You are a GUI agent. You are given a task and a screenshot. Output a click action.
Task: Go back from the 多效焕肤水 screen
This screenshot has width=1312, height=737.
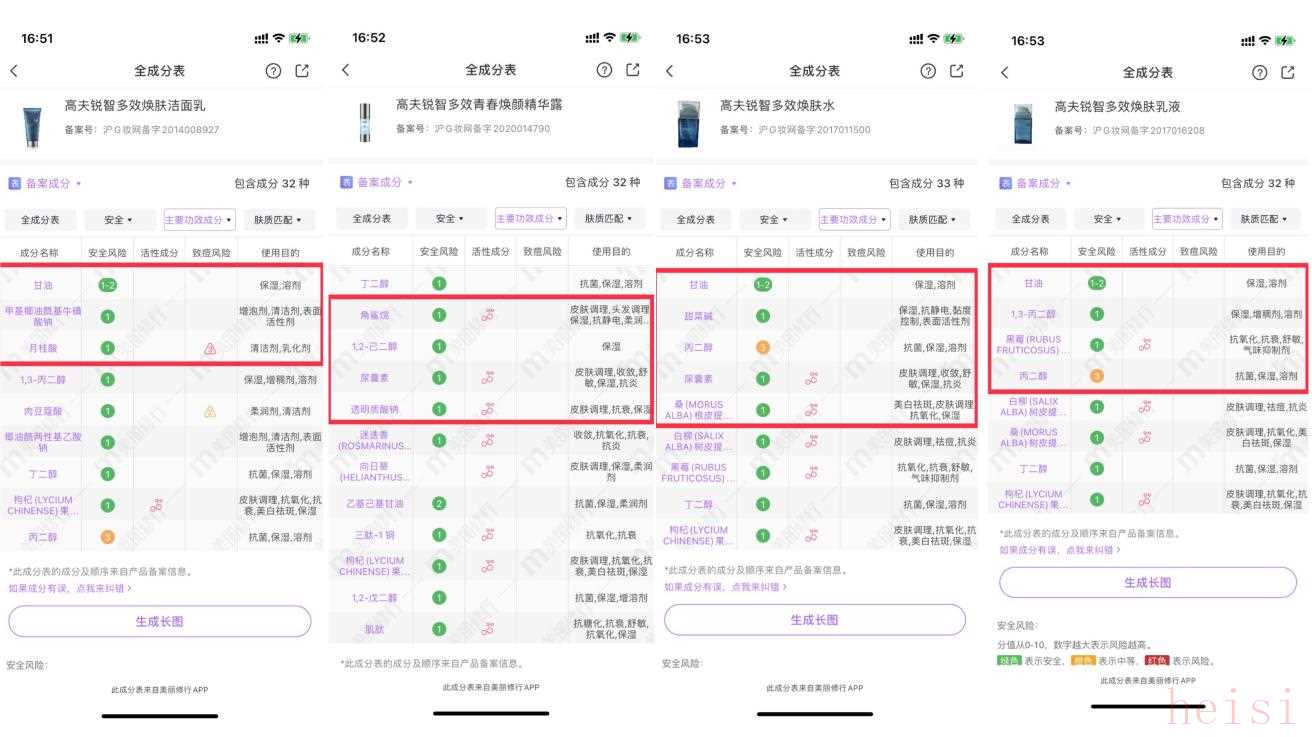coord(669,71)
